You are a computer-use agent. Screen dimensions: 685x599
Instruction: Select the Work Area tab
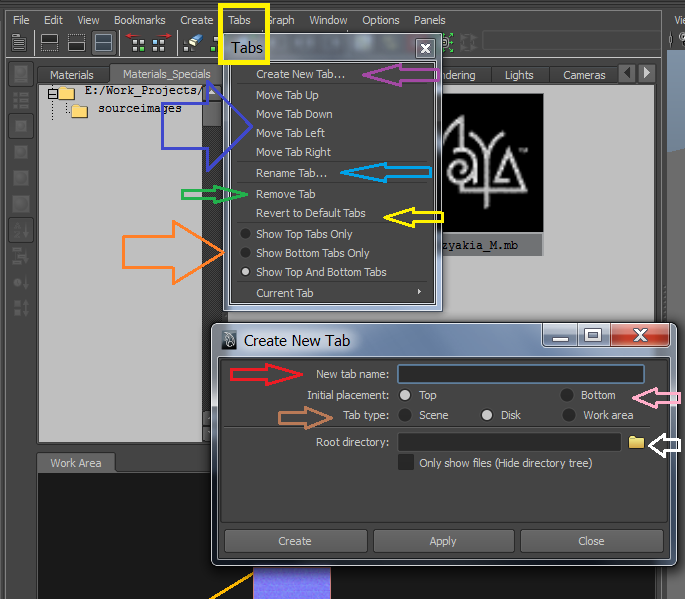click(76, 463)
